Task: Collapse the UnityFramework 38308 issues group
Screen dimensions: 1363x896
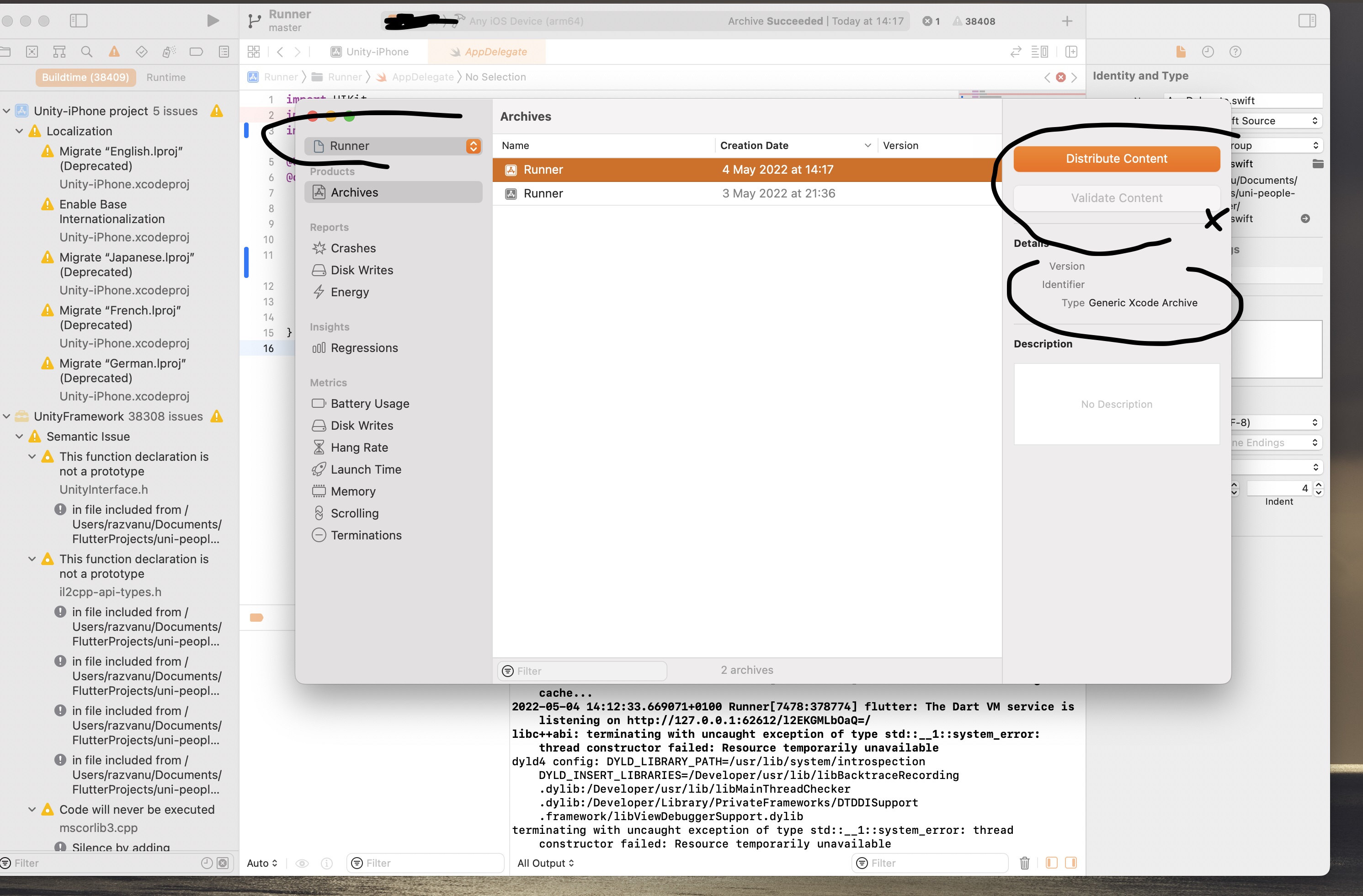Action: pos(7,416)
